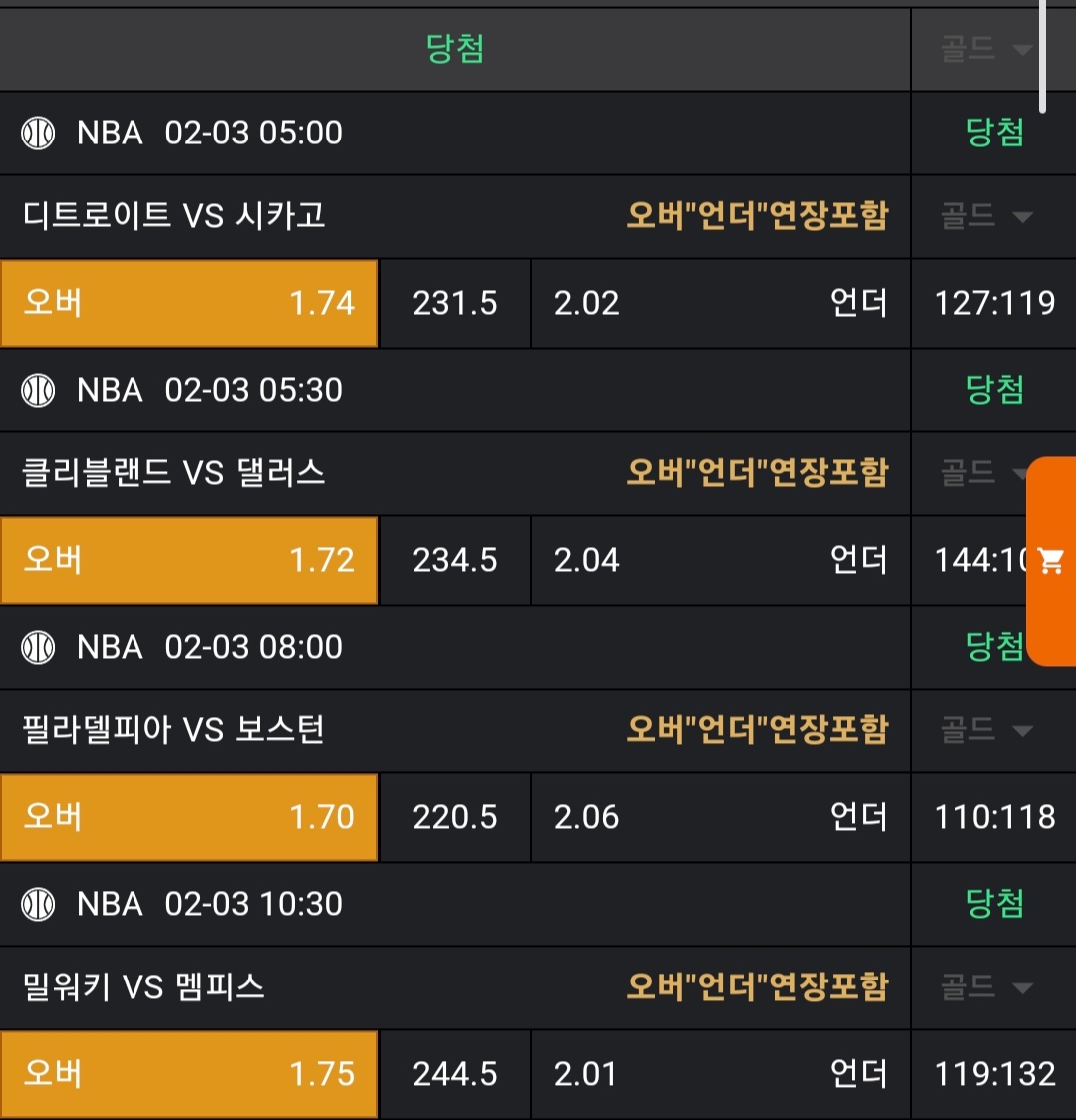The width and height of the screenshot is (1076, 1120).
Task: Select 오버 1.70 for 필라델피아 game
Action: [189, 817]
